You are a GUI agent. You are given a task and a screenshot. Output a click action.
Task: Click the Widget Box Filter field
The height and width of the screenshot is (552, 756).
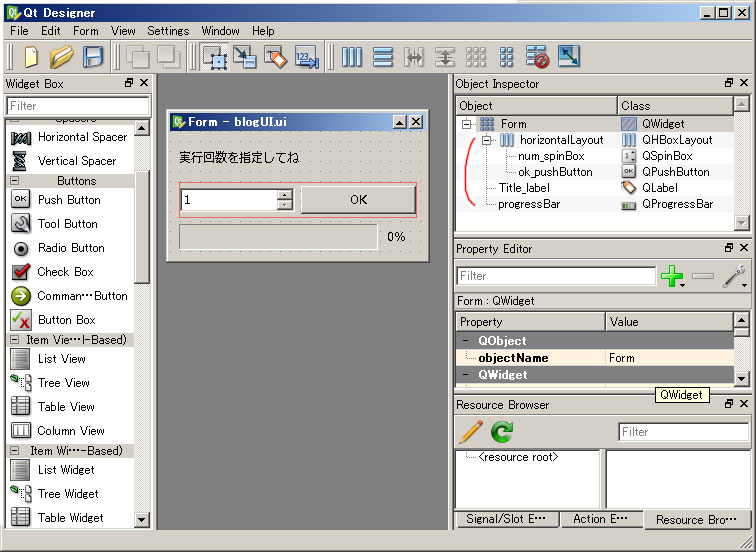(78, 106)
